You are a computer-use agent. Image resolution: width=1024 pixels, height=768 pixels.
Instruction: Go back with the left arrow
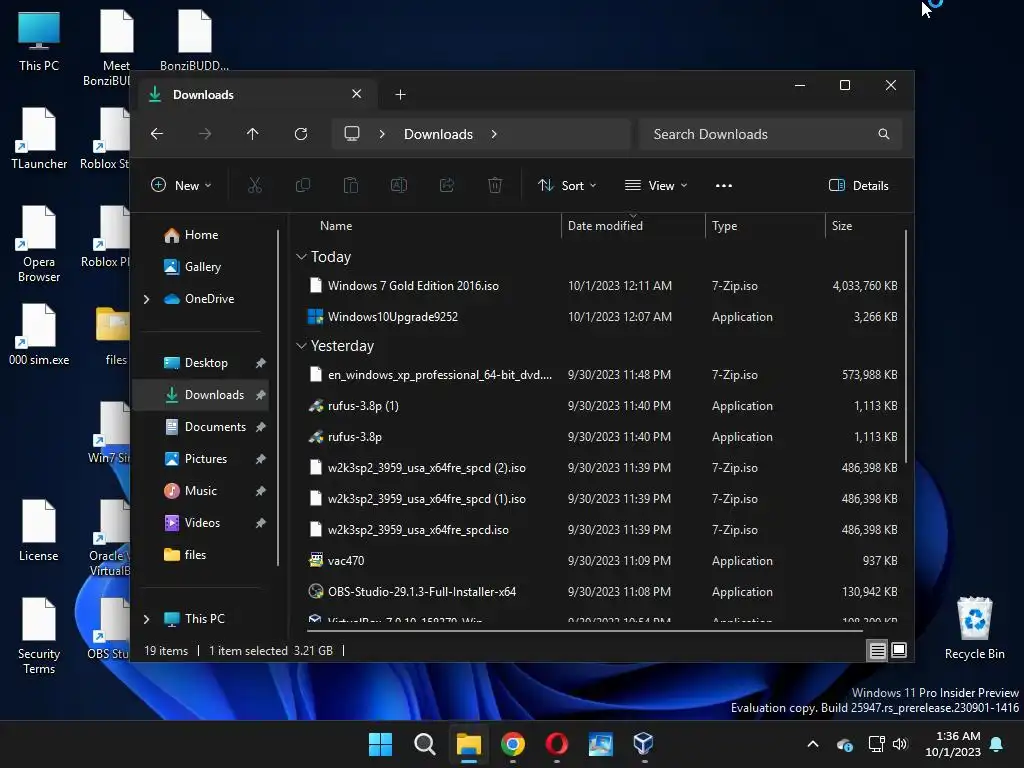[157, 134]
